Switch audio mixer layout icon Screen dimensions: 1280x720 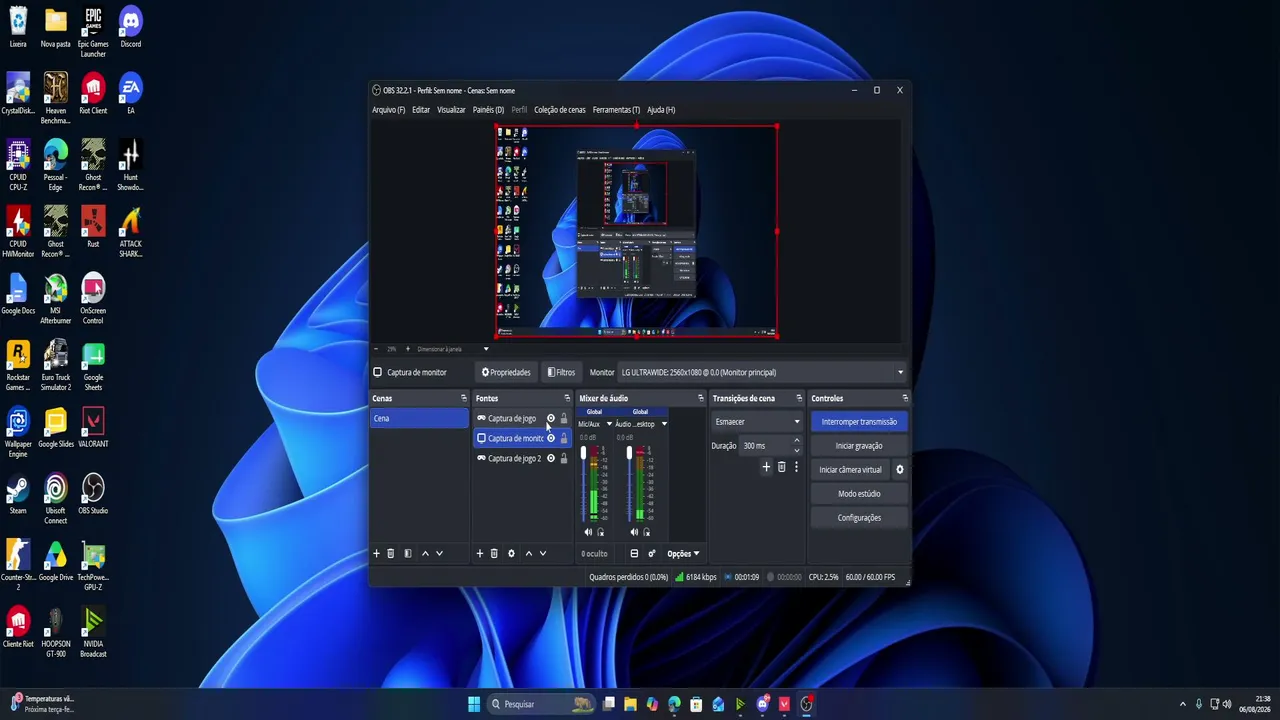[x=634, y=553]
